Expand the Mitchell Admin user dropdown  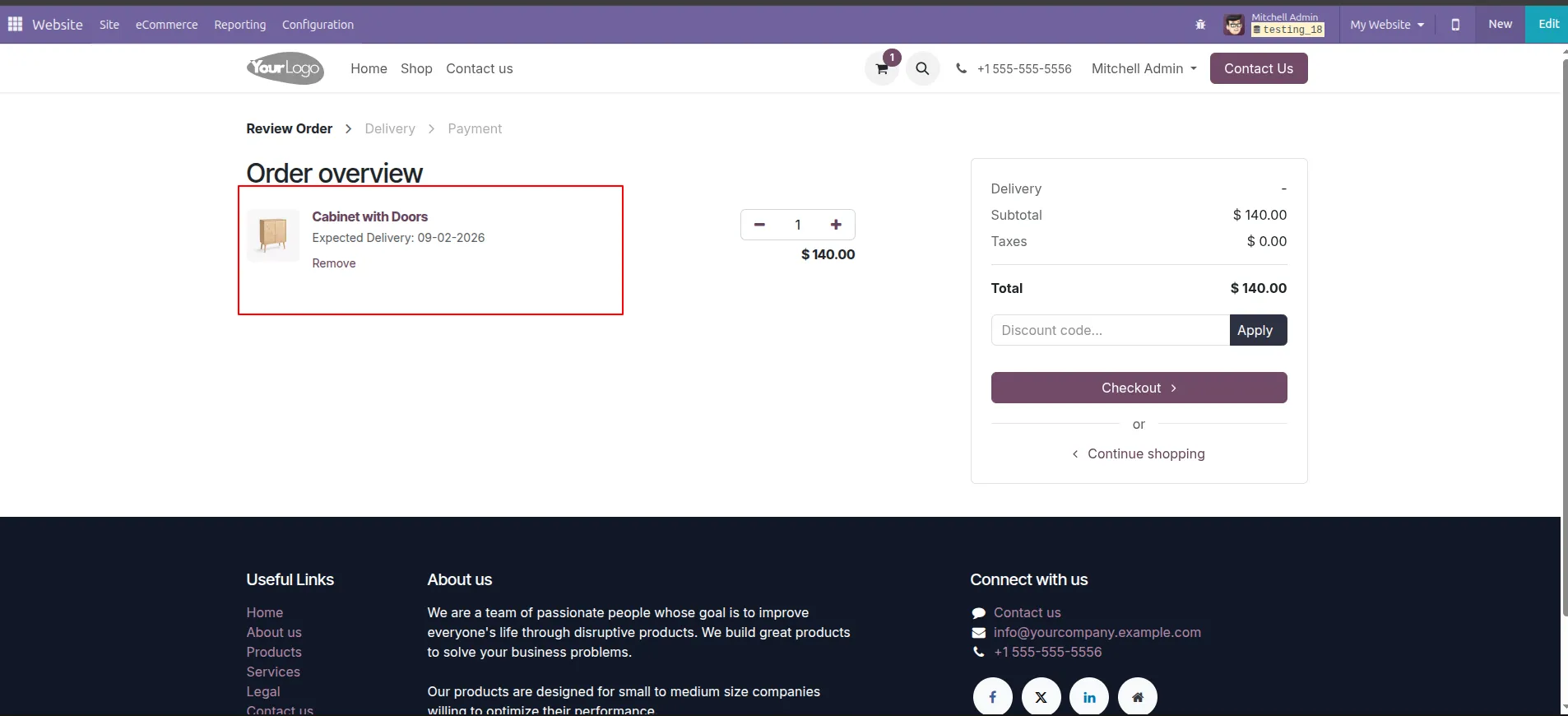1144,69
